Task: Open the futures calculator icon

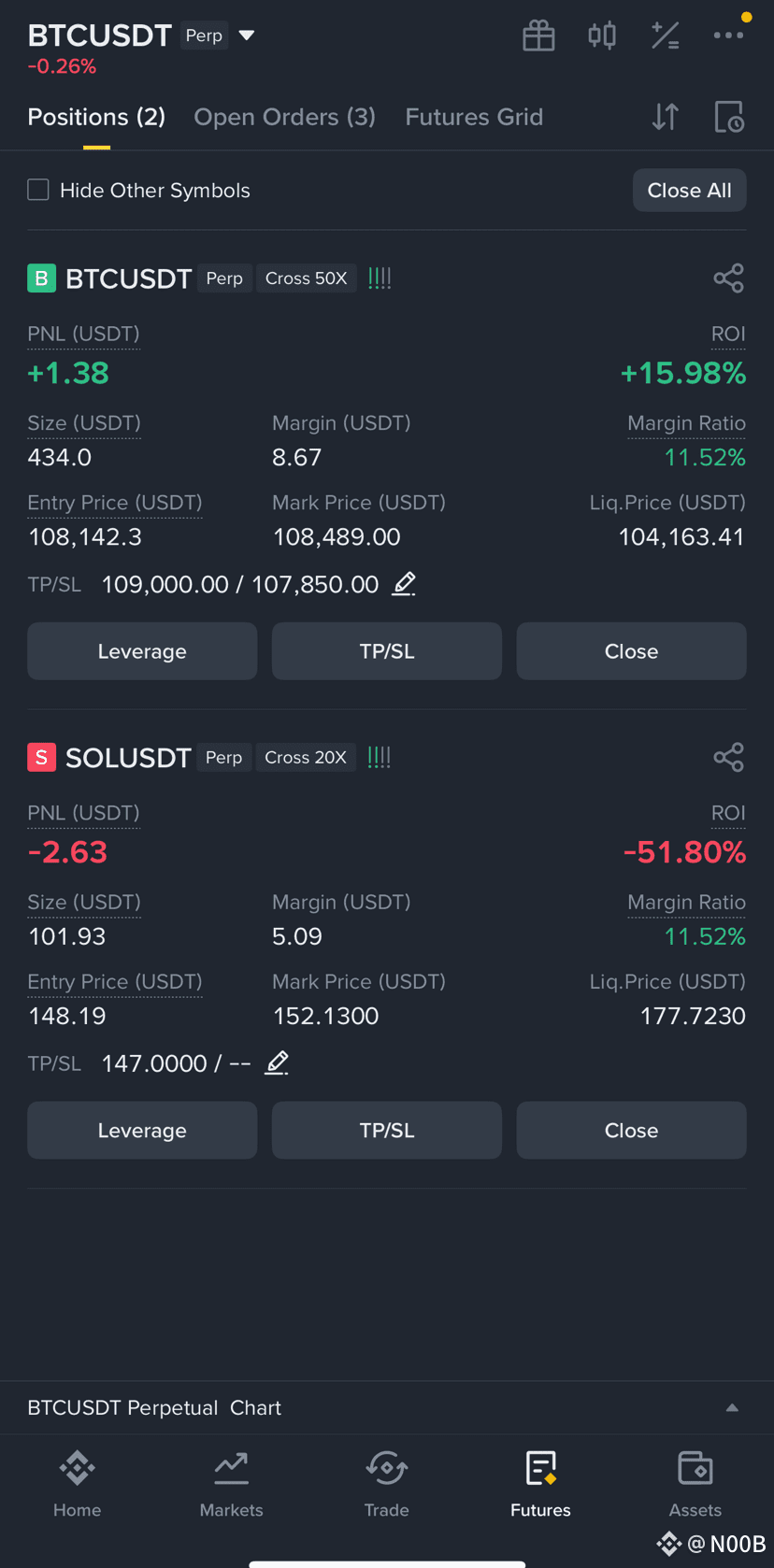Action: coord(666,36)
